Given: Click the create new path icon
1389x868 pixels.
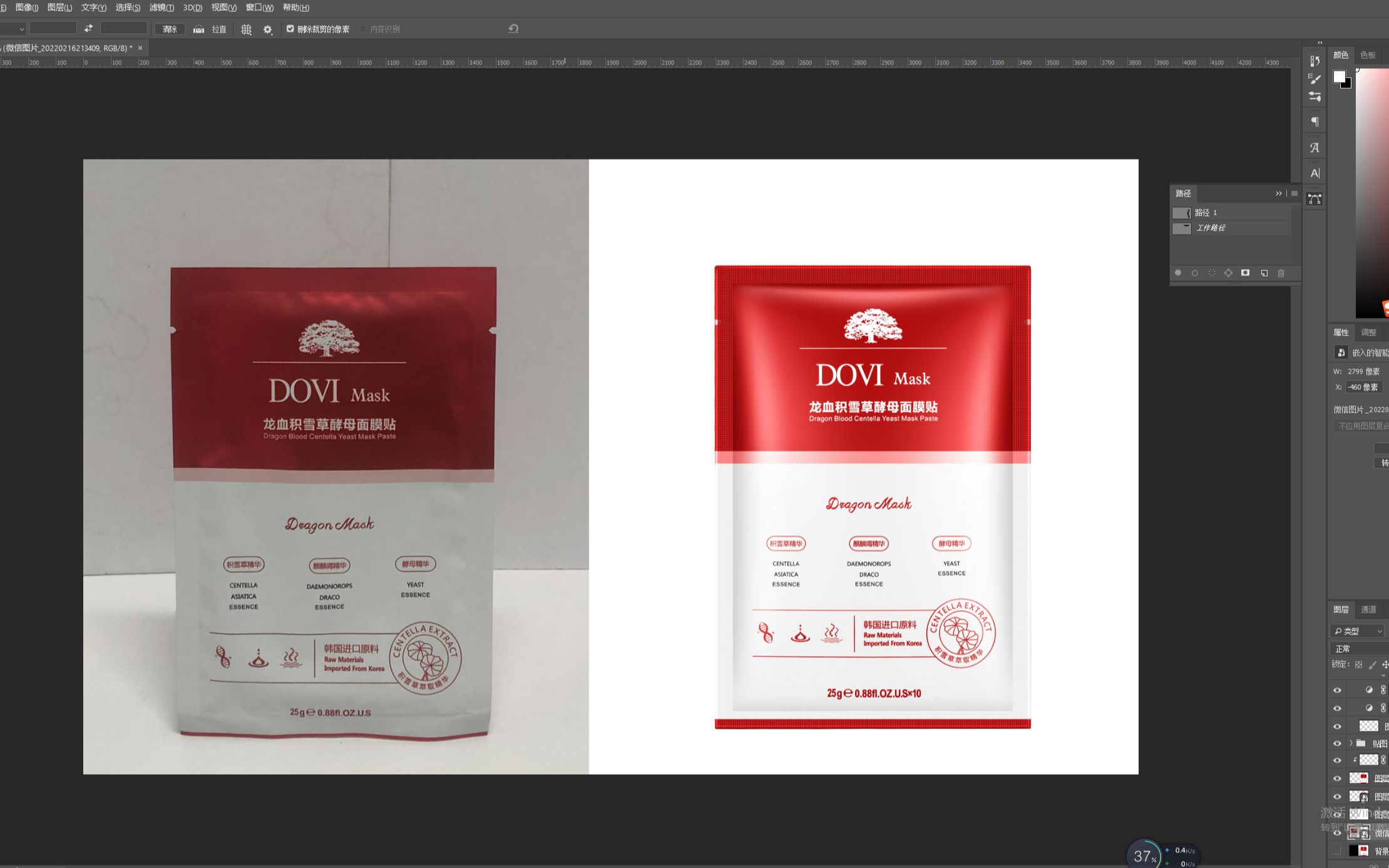Looking at the screenshot, I should pos(1264,273).
